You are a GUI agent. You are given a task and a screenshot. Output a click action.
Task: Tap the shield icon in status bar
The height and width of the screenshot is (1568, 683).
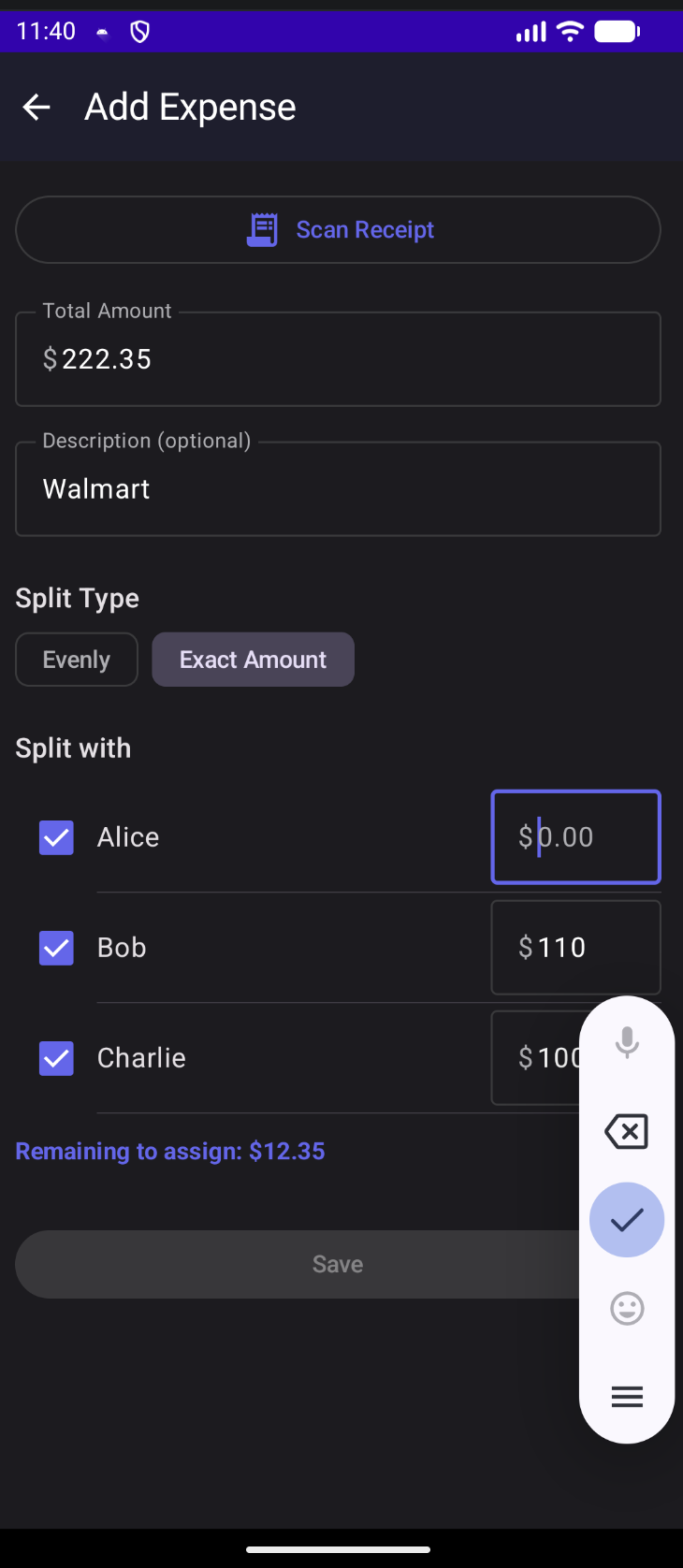(x=140, y=33)
